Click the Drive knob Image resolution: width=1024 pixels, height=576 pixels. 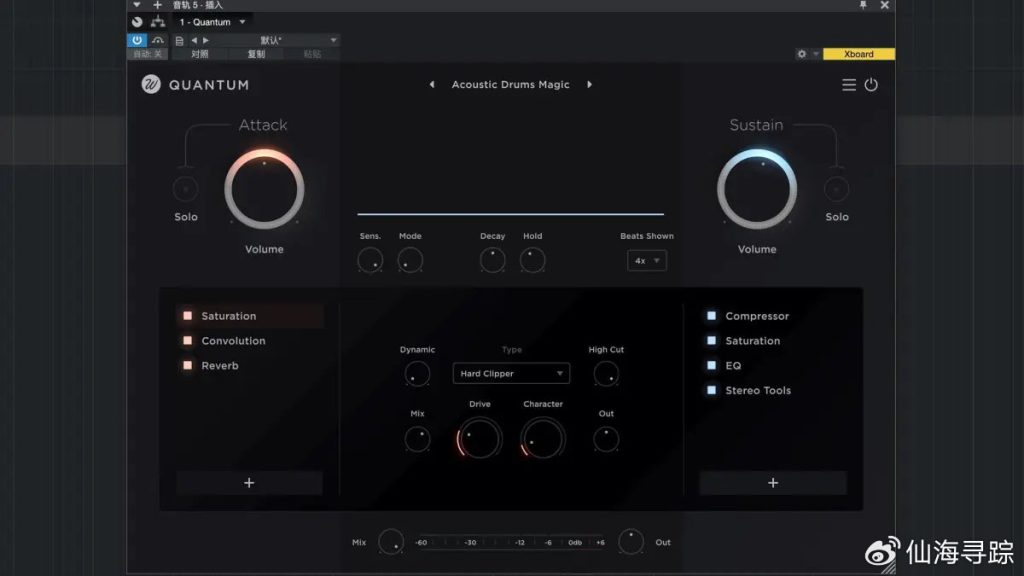(x=479, y=438)
